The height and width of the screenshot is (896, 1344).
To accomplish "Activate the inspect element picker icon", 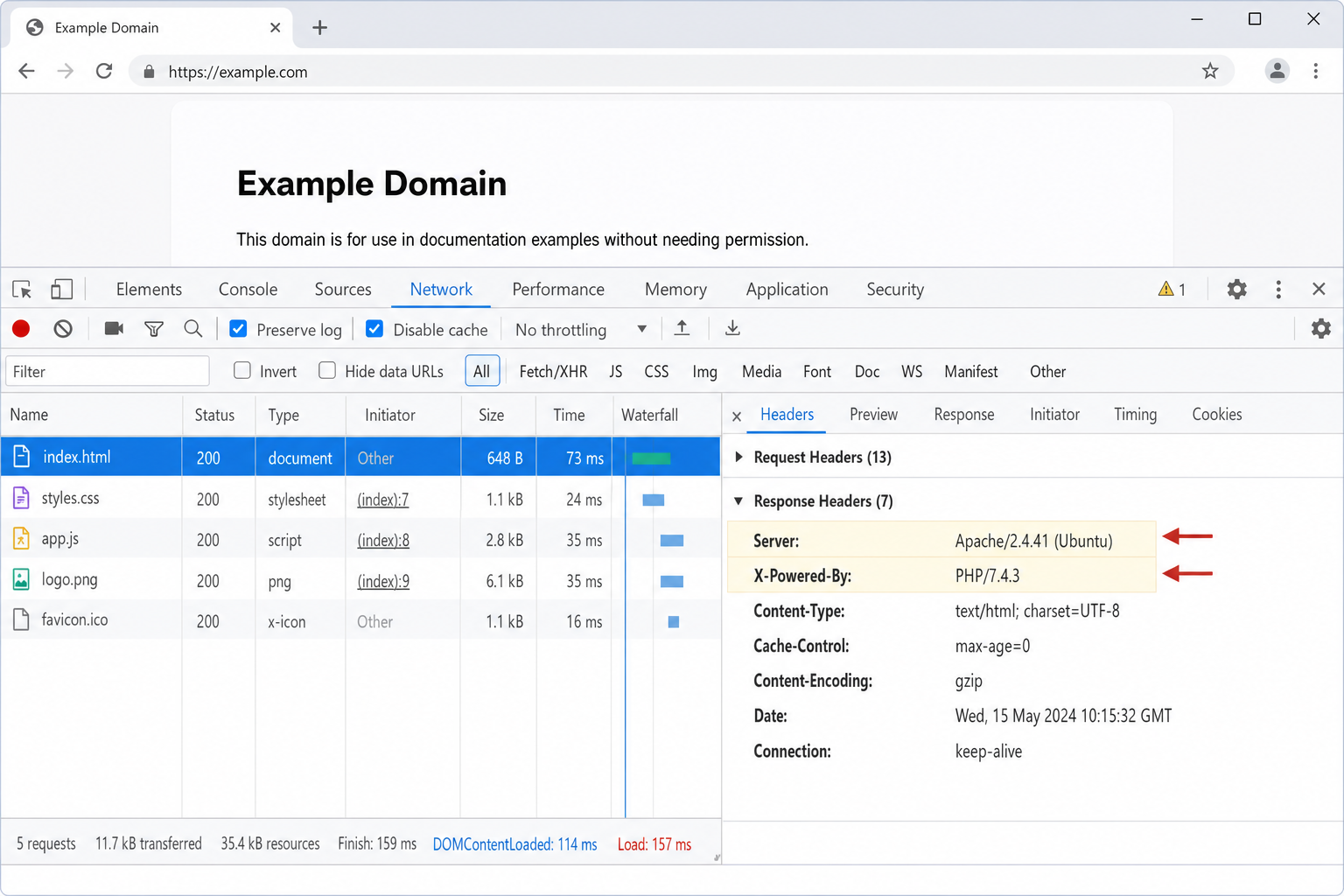I will [x=22, y=290].
